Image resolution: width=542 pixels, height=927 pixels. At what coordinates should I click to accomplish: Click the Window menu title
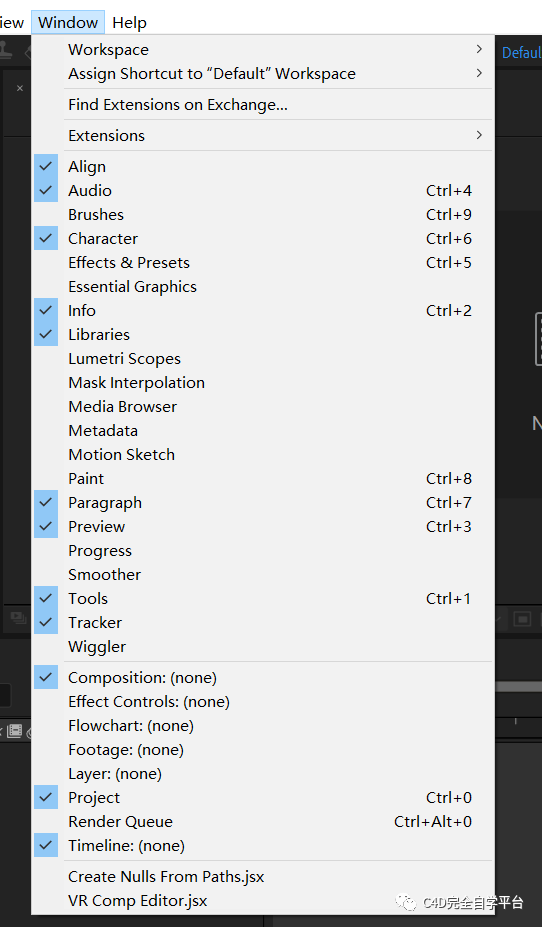click(68, 22)
